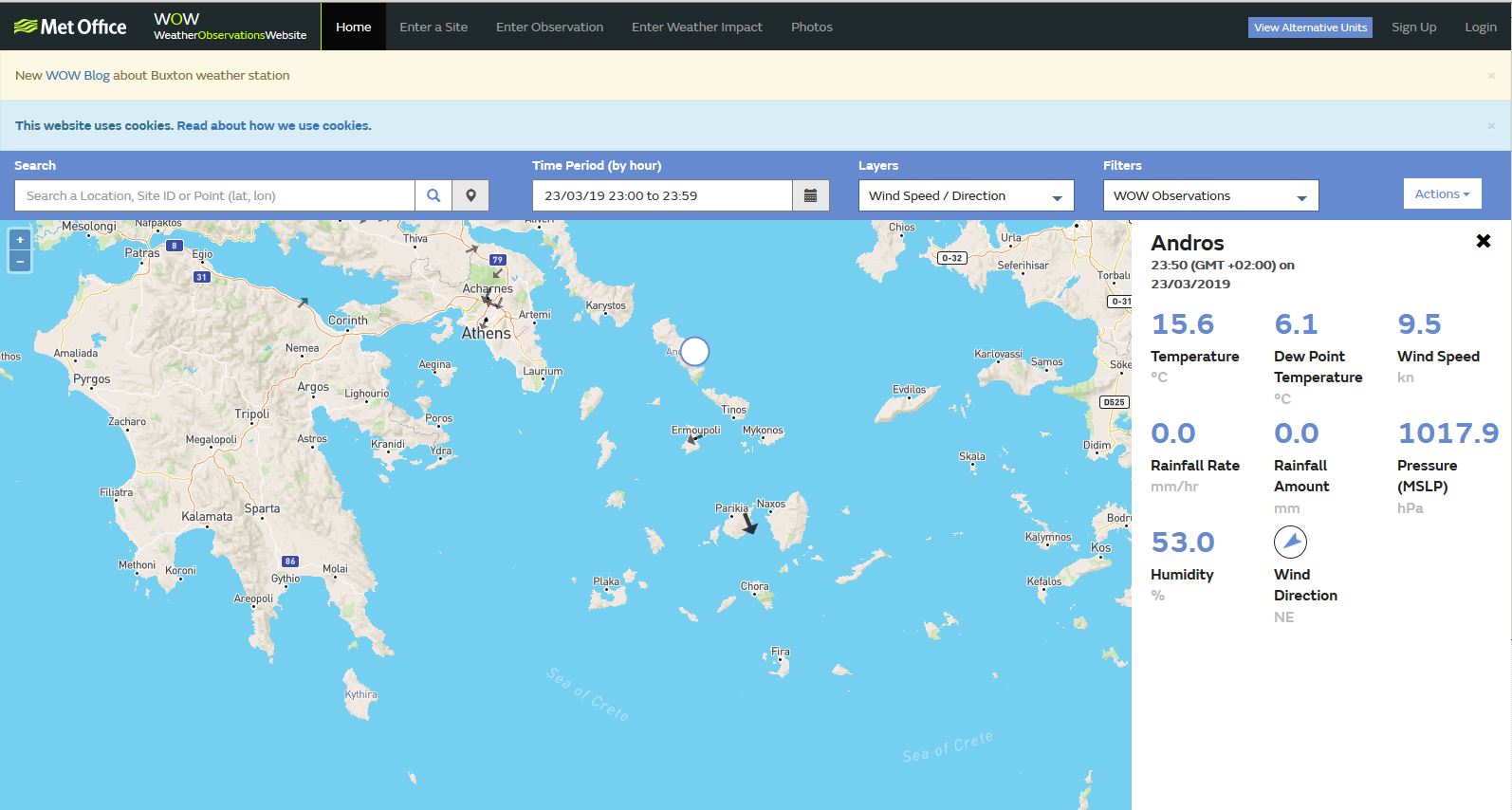Click the Sparta label on the map
Image resolution: width=1512 pixels, height=810 pixels.
pyautogui.click(x=262, y=508)
